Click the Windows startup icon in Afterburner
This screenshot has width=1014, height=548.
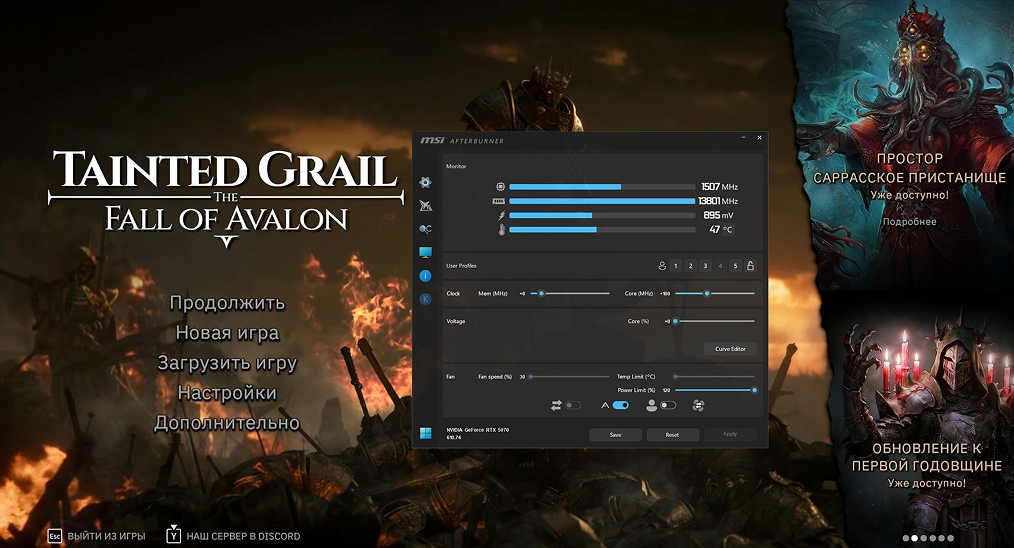point(425,433)
